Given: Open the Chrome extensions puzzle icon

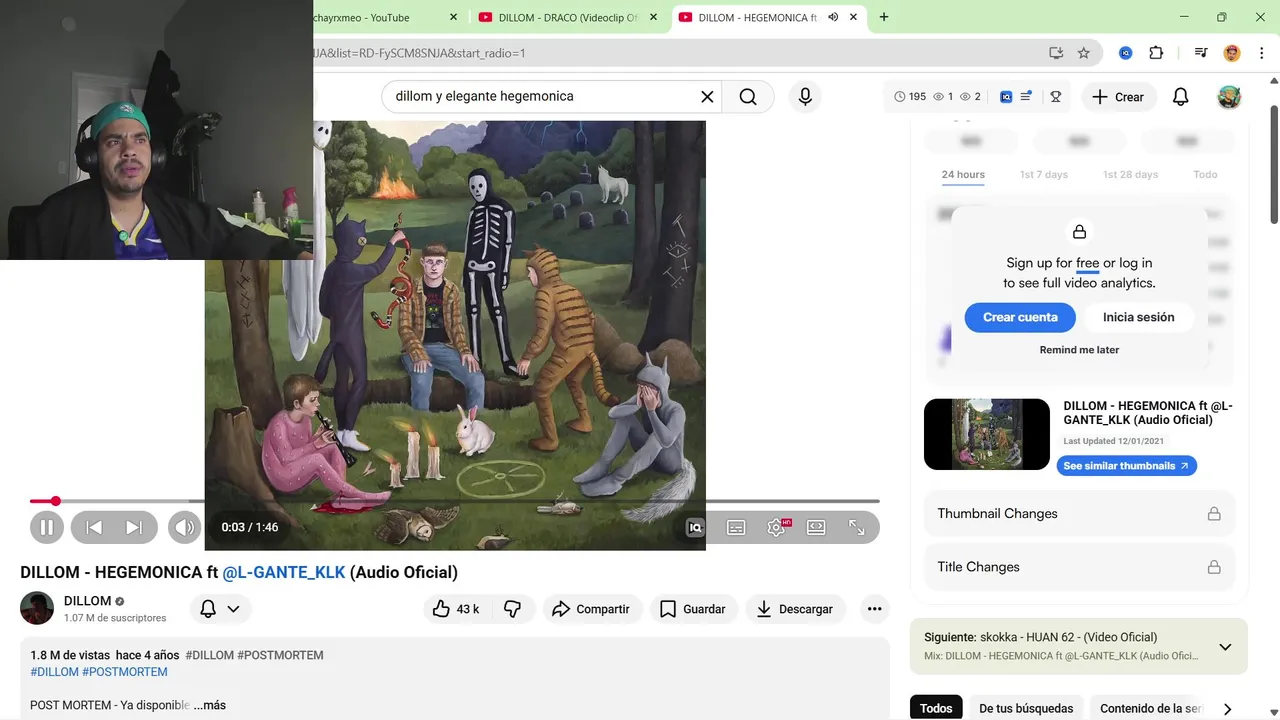Looking at the screenshot, I should click(1156, 53).
